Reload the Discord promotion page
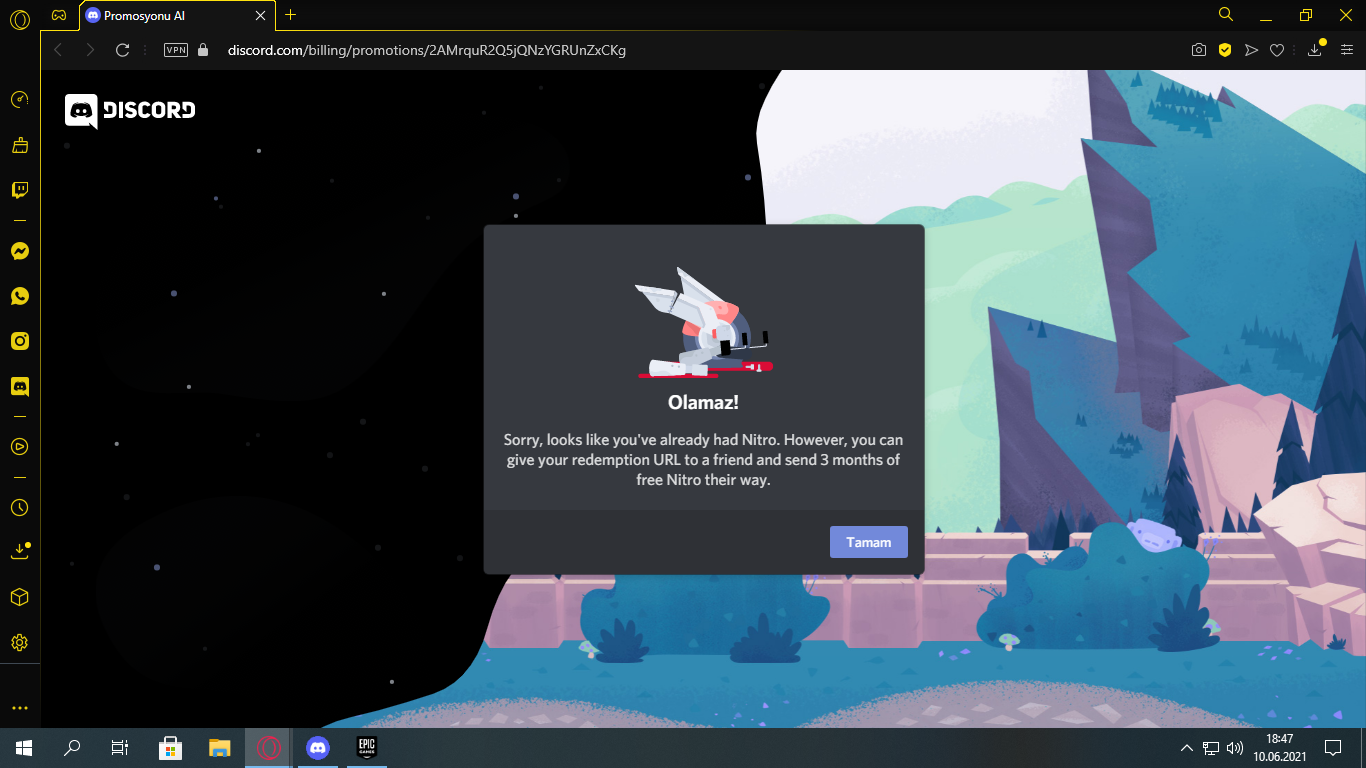This screenshot has height=768, width=1366. click(x=123, y=50)
